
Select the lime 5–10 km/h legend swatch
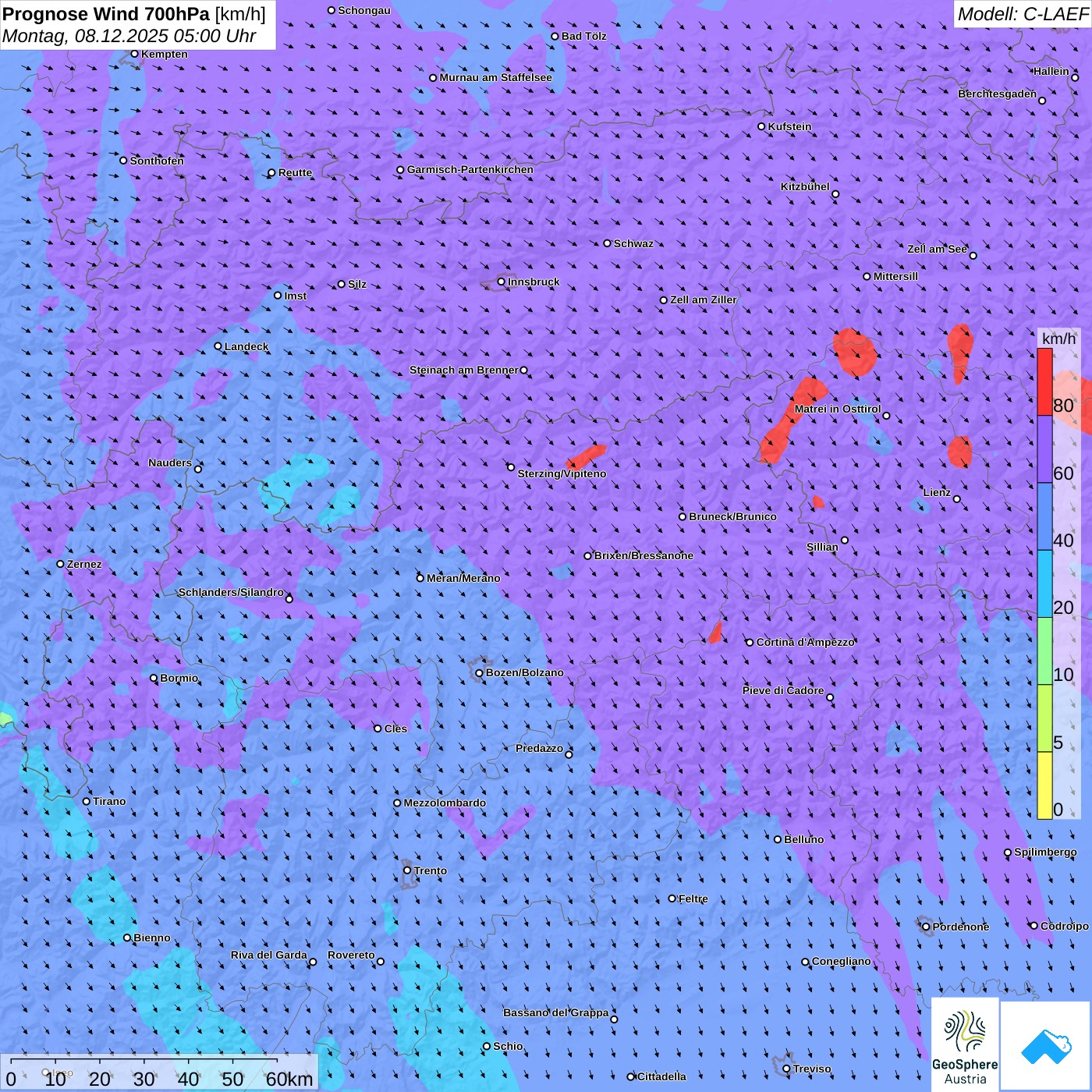tap(1044, 718)
